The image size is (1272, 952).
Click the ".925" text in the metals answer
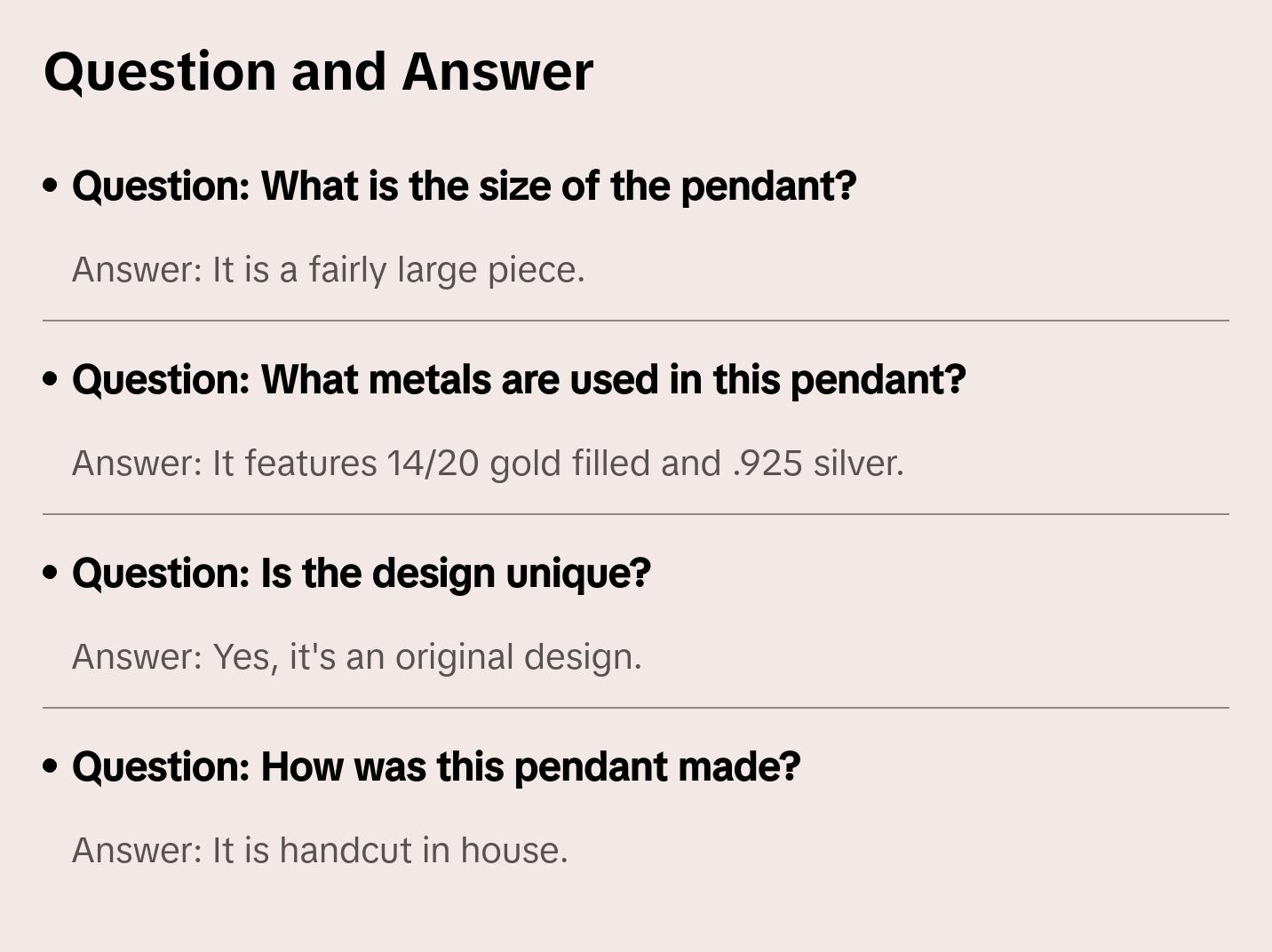coord(767,464)
